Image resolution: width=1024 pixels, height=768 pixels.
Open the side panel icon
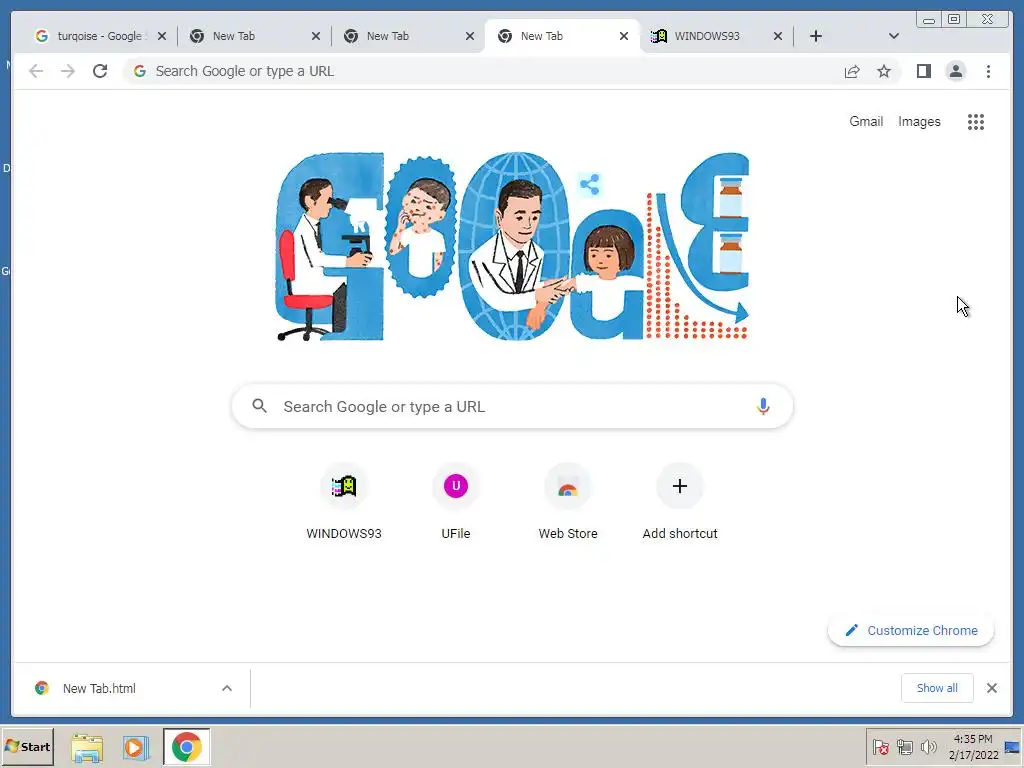click(x=923, y=71)
